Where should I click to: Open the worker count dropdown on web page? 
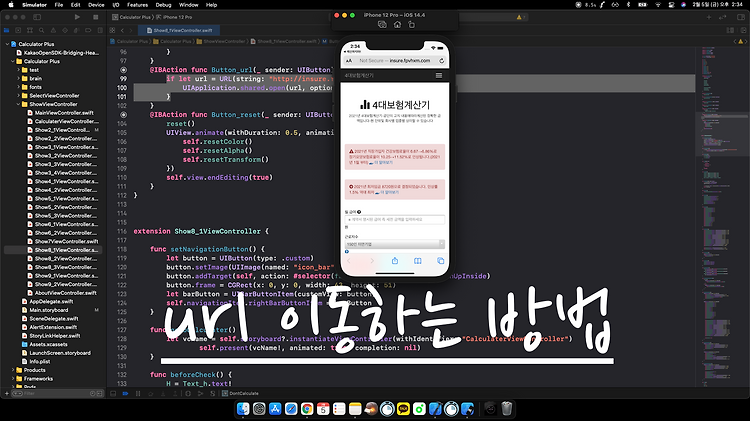(x=395, y=244)
